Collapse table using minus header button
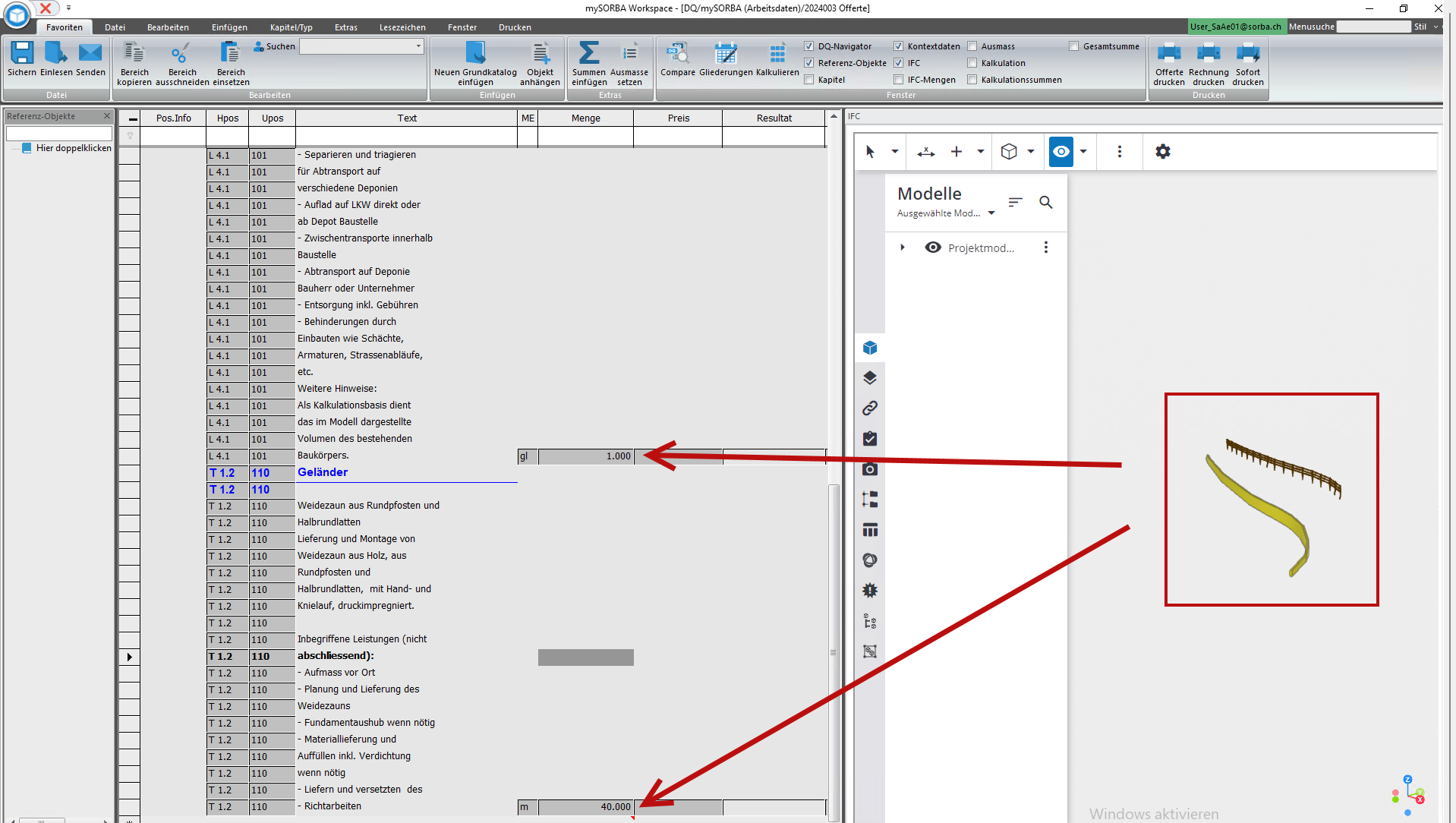This screenshot has height=823, width=1456. [x=133, y=118]
